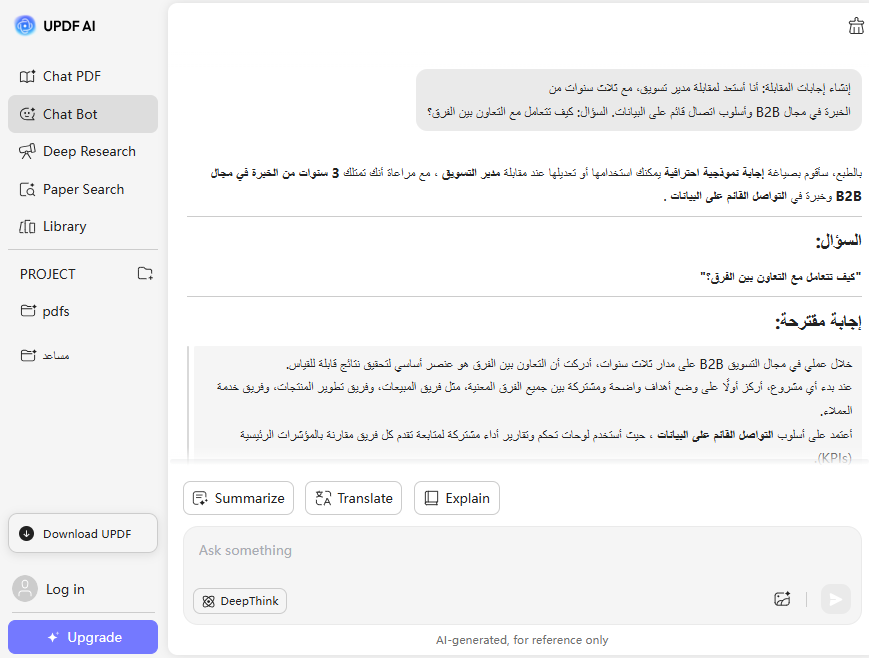Click the Upgrade button
The height and width of the screenshot is (658, 869).
(x=83, y=637)
